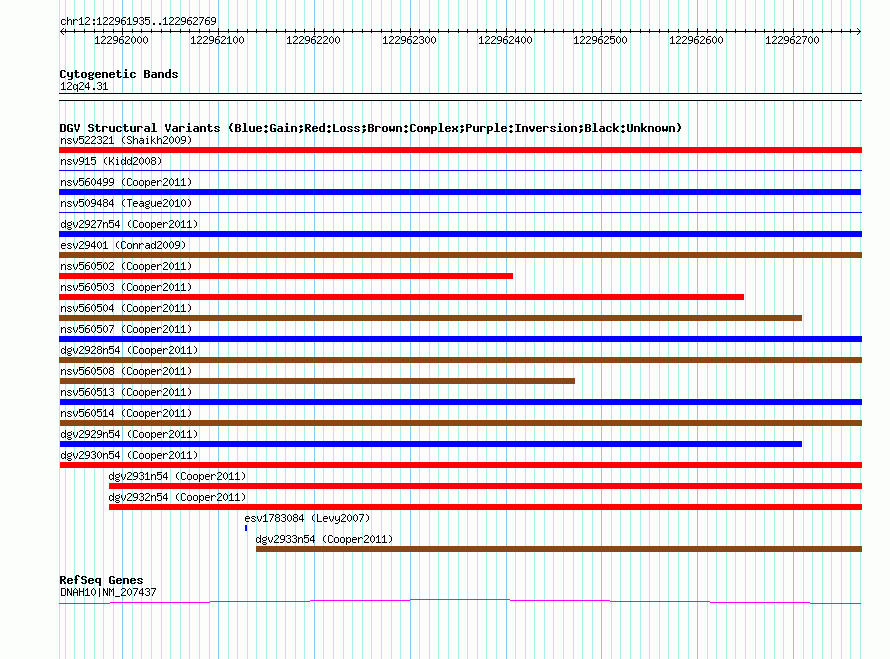Click the RefSeq Genes track title
The height and width of the screenshot is (659, 890).
(x=101, y=580)
